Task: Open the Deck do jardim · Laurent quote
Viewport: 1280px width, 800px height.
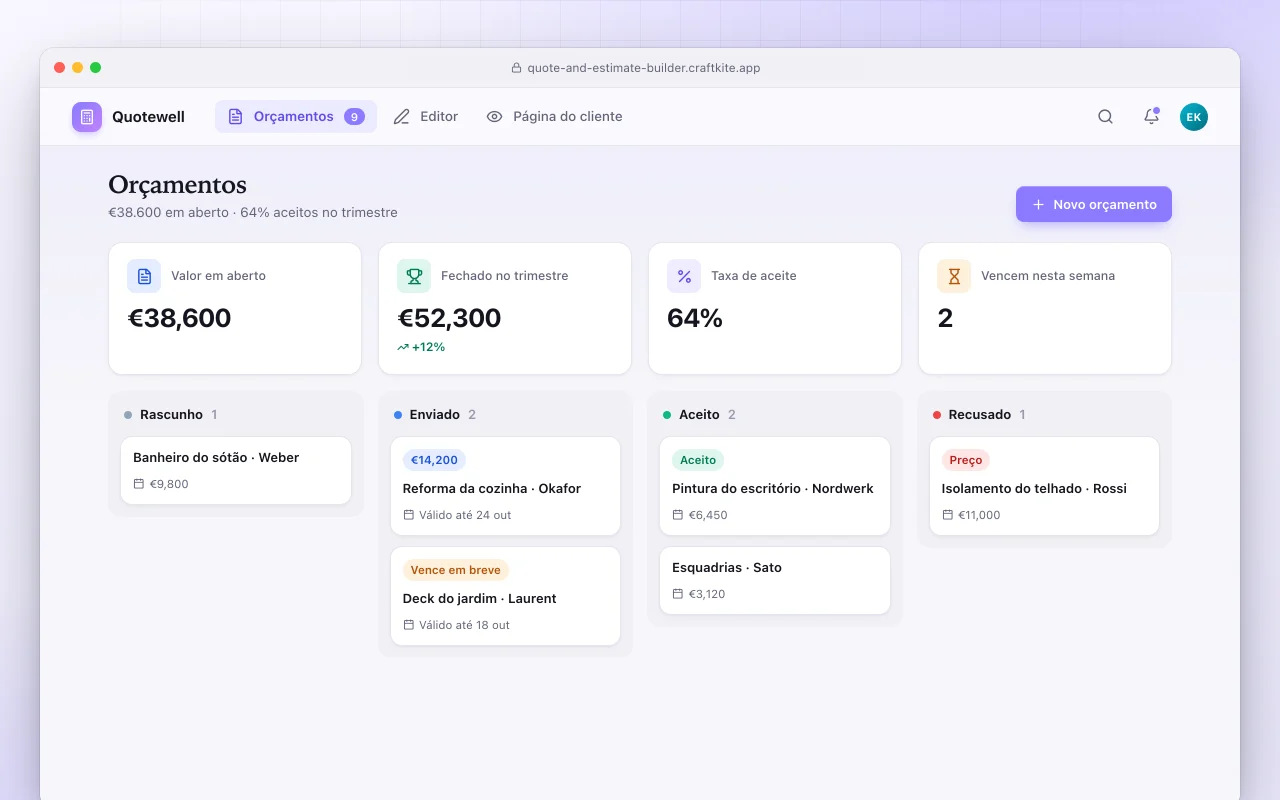Action: pyautogui.click(x=505, y=596)
